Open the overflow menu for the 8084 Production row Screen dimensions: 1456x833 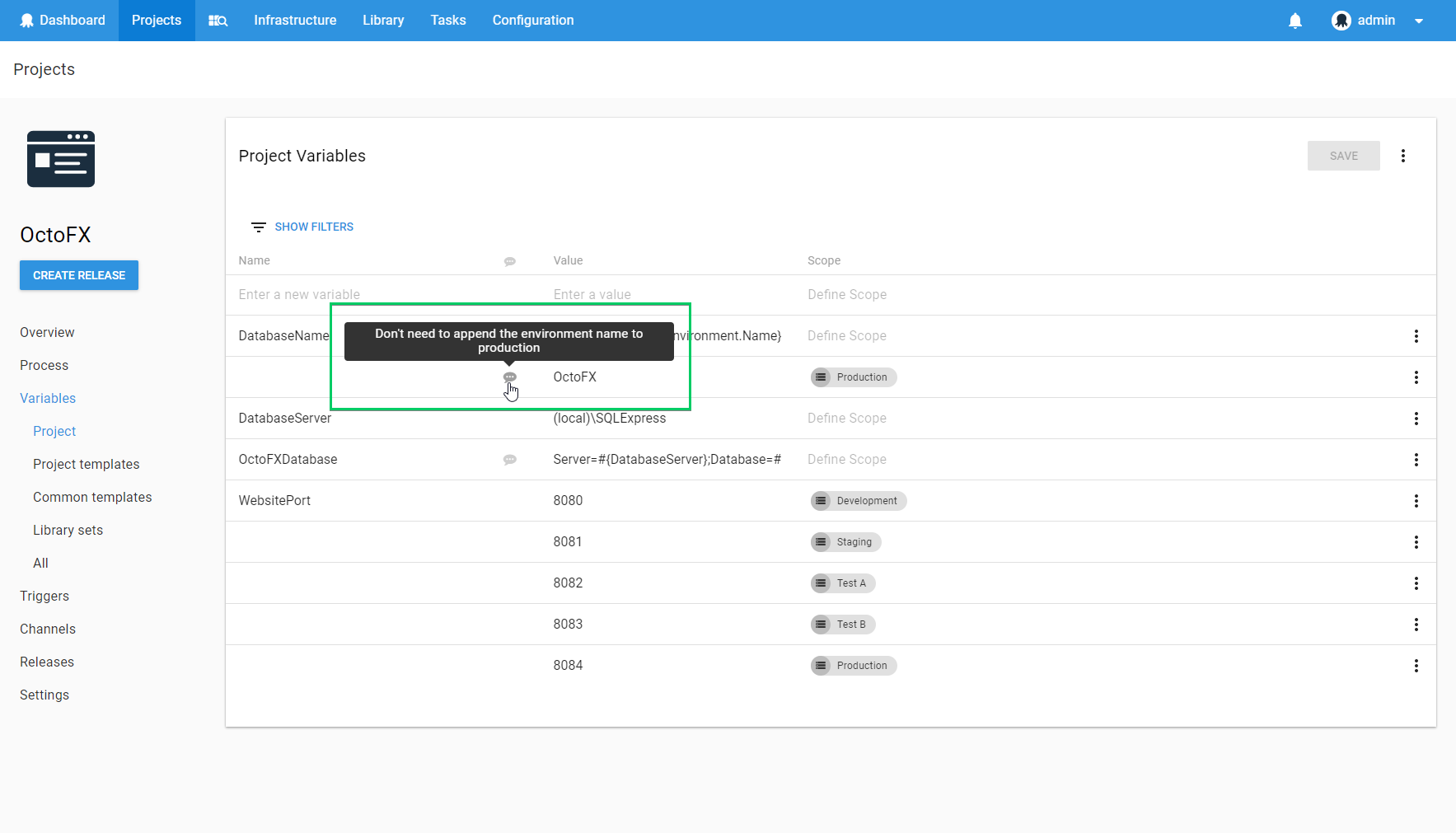1416,666
